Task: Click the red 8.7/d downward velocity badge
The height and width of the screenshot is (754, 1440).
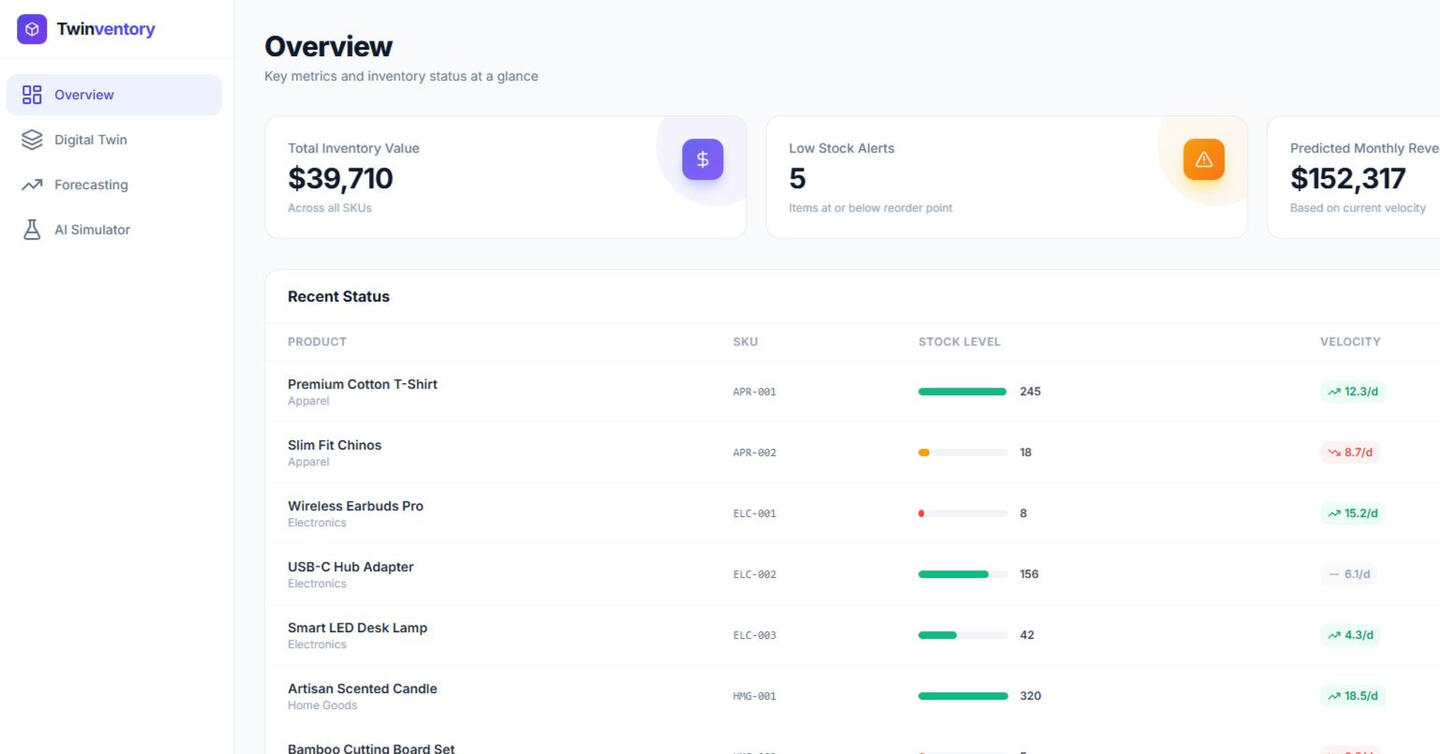Action: click(x=1349, y=453)
